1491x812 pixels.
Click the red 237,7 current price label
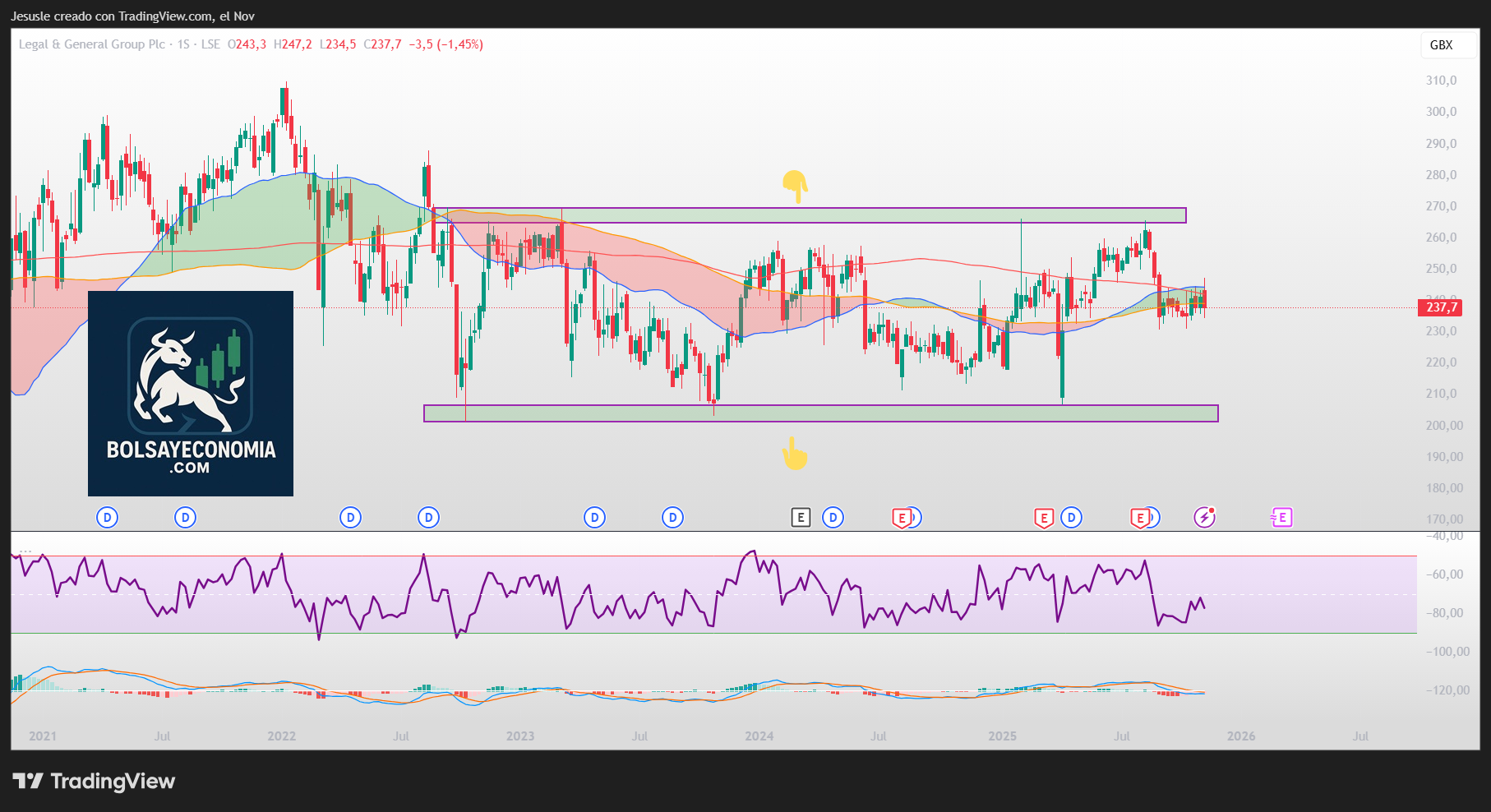1441,307
